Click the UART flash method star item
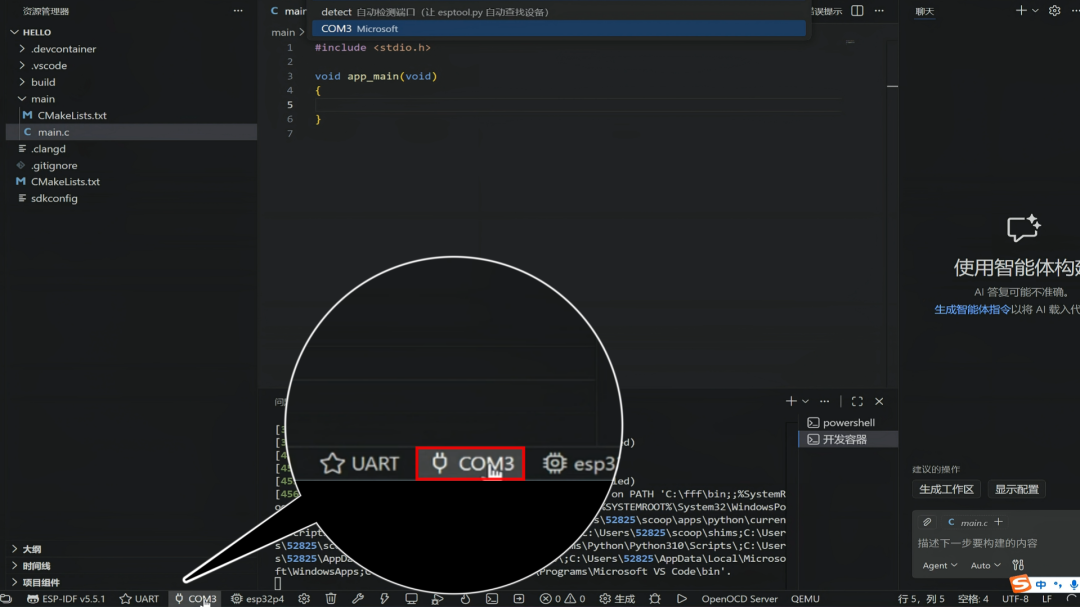1080x607 pixels. [x=139, y=599]
